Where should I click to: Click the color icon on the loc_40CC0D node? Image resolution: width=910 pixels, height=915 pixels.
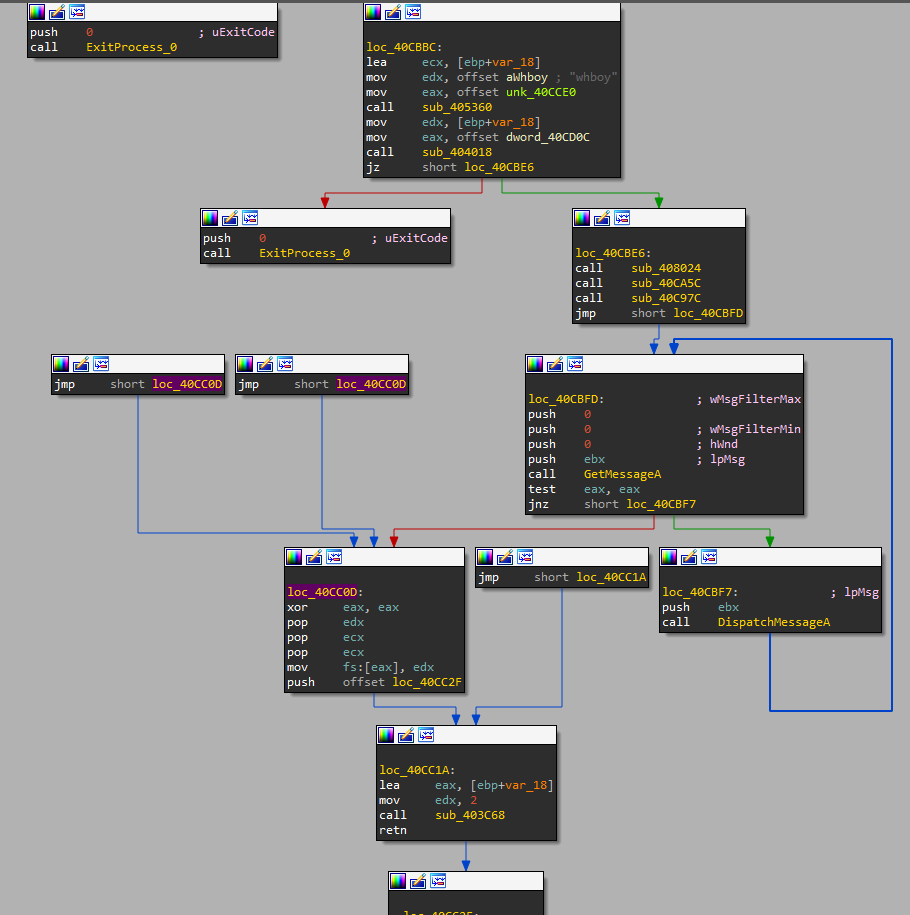[294, 557]
